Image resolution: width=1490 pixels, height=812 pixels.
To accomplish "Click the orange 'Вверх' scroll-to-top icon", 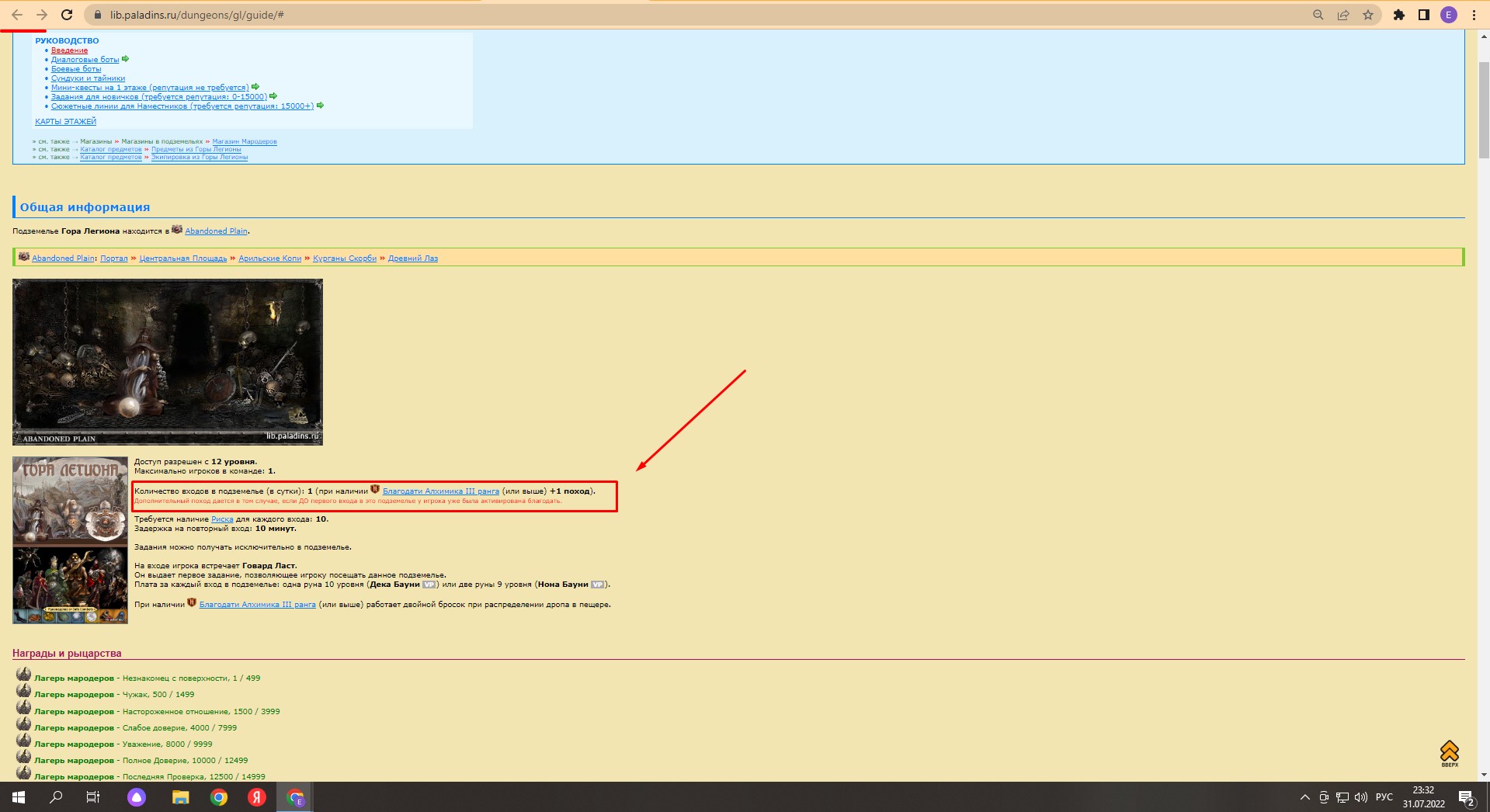I will [1449, 753].
